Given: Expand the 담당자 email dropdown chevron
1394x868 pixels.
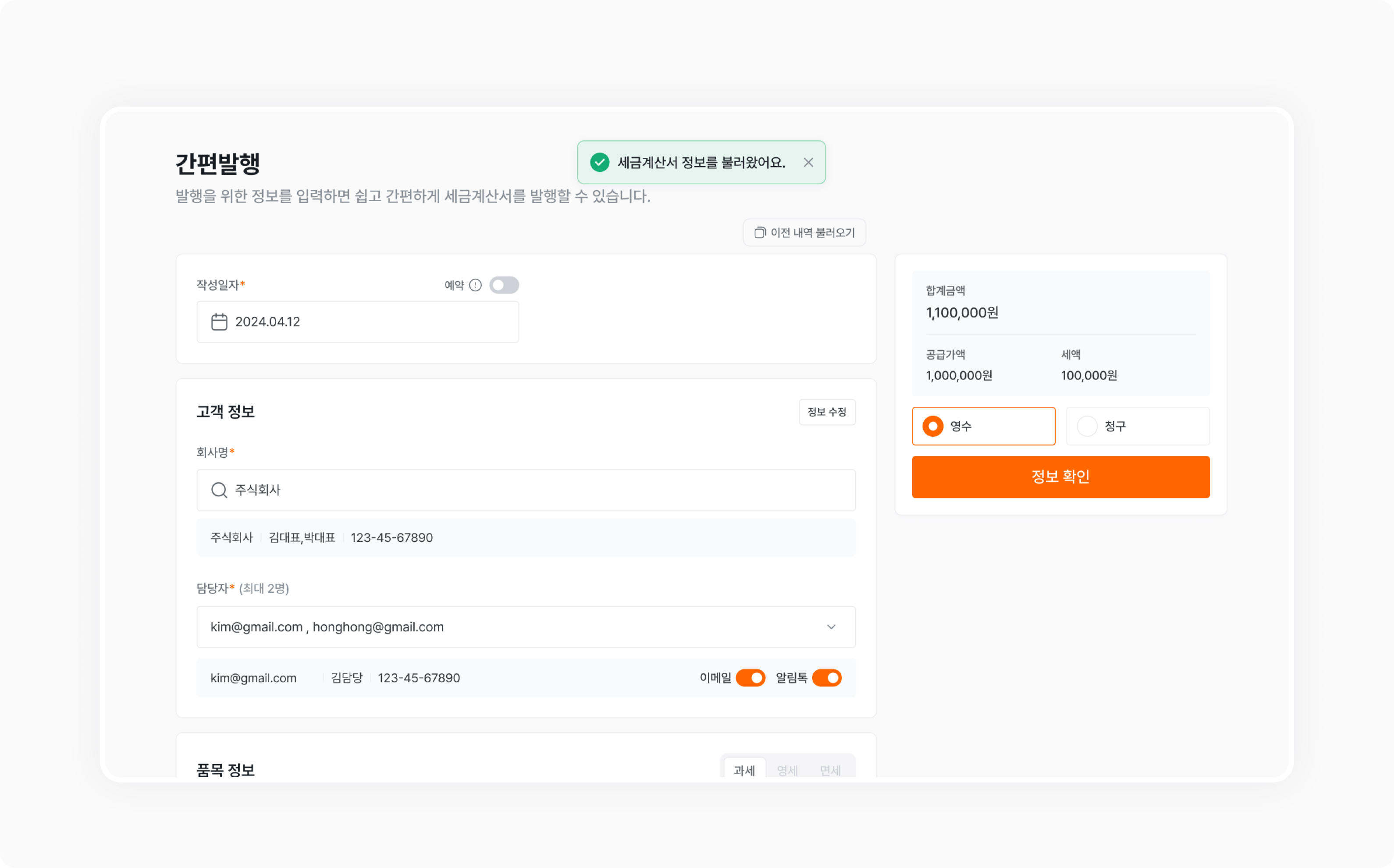Looking at the screenshot, I should [831, 627].
